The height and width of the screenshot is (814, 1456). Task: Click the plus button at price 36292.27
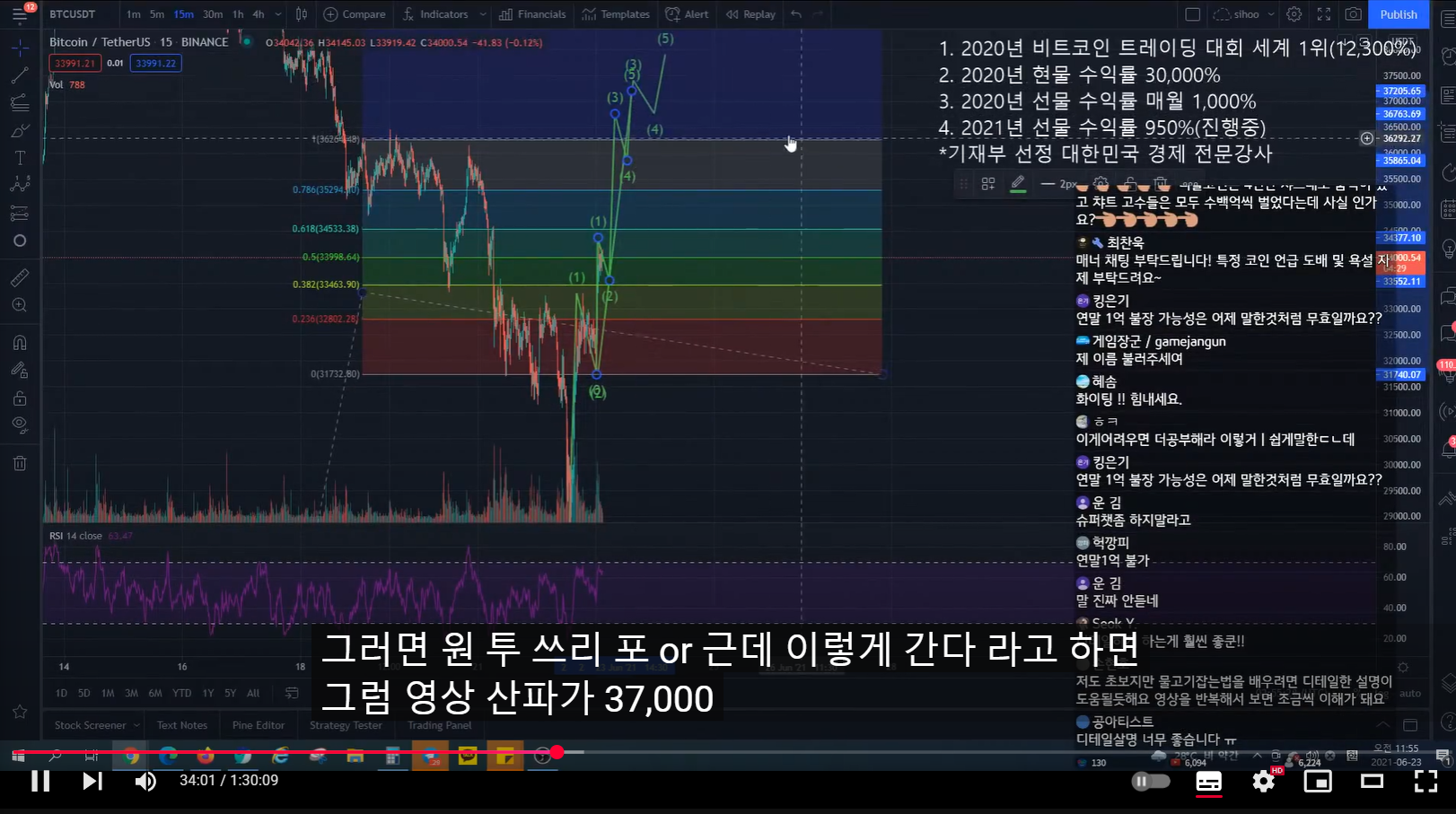(1366, 138)
